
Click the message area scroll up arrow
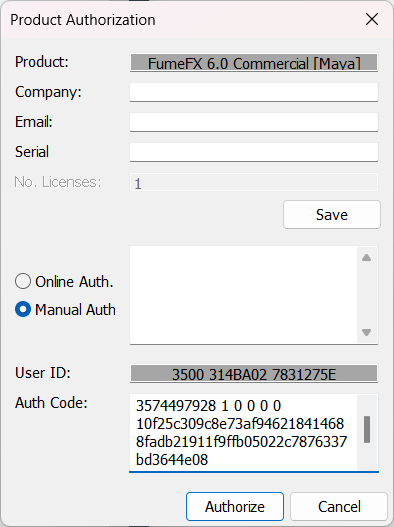[x=366, y=258]
